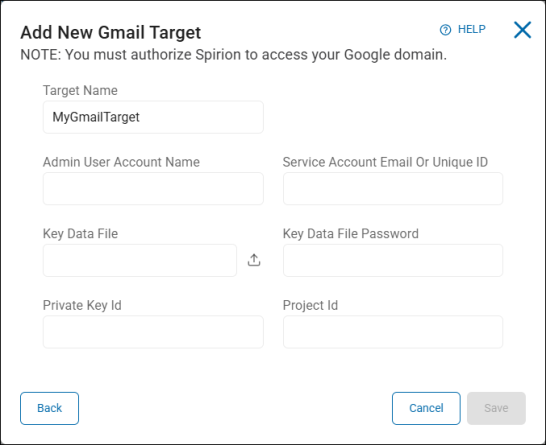Viewport: 546px width, 445px height.
Task: Click the Private Key Id input box
Action: point(153,332)
